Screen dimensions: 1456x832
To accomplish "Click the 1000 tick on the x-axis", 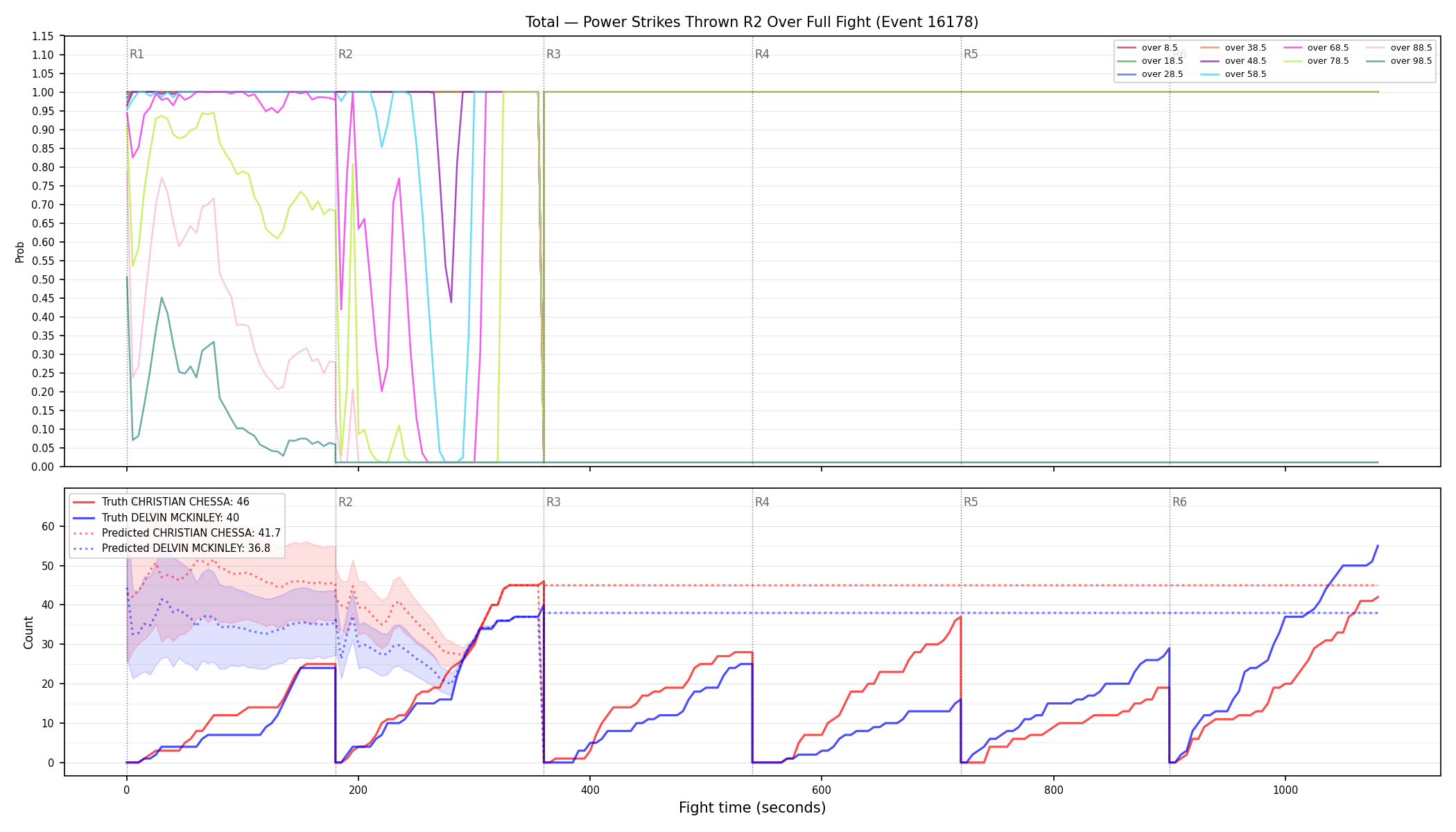I will coord(1285,790).
